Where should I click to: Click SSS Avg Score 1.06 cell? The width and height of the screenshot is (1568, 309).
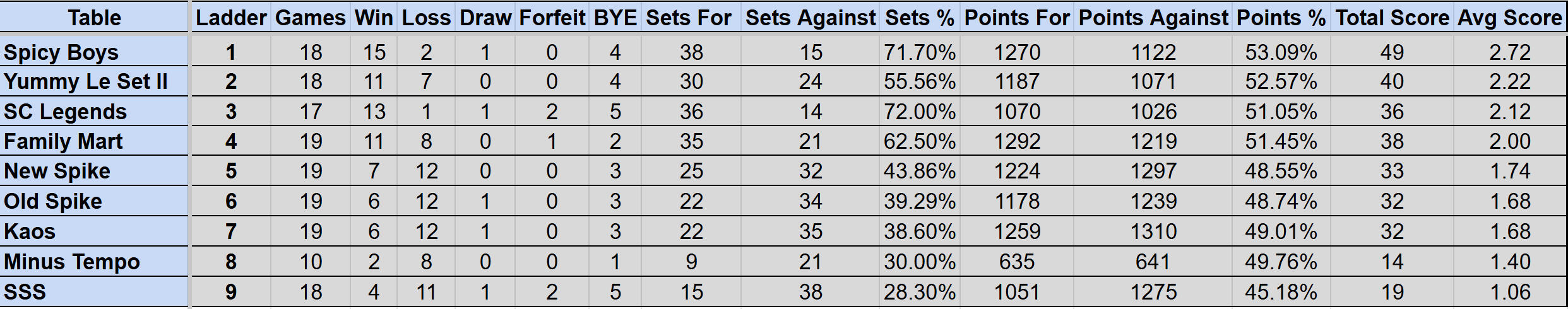tap(1509, 292)
